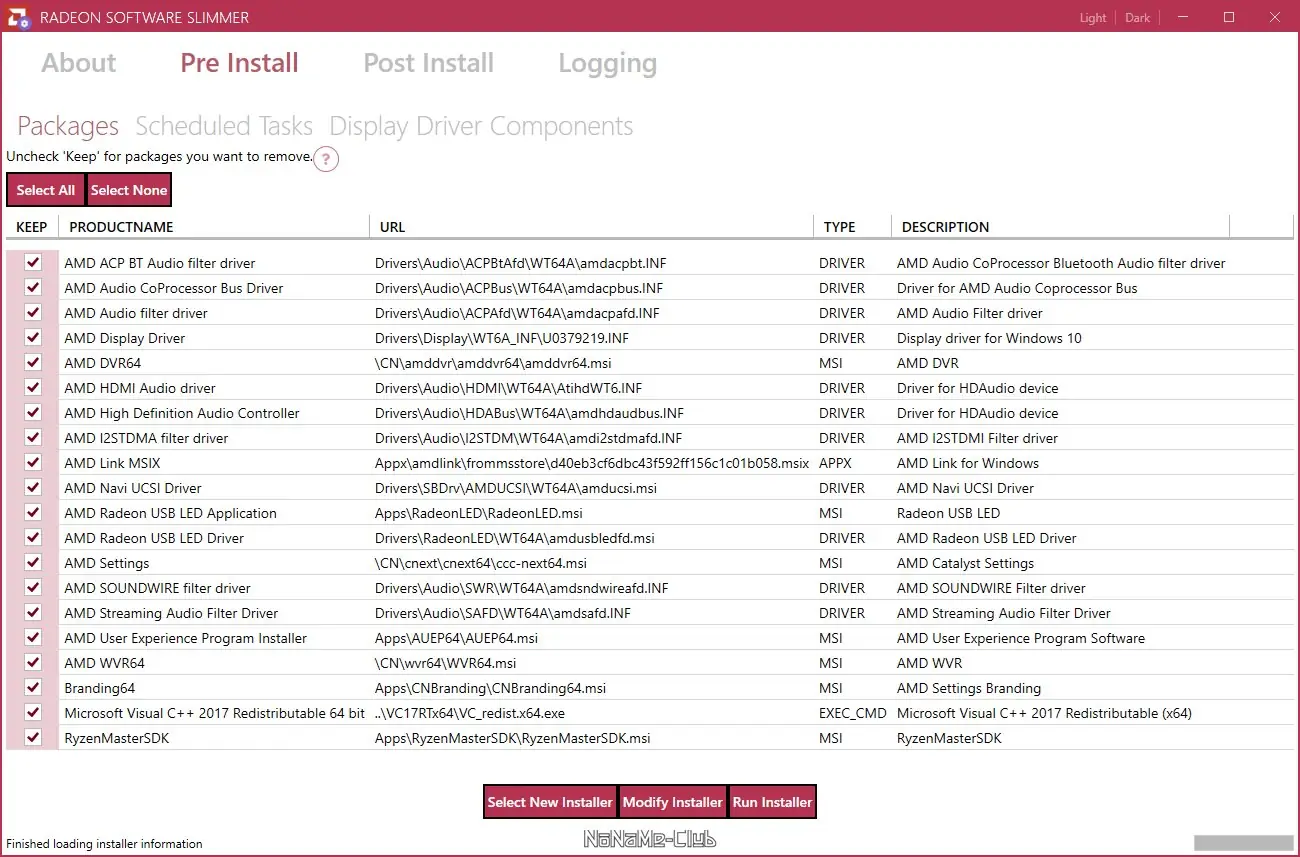Sort by the URL column header
Image resolution: width=1300 pixels, height=857 pixels.
pyautogui.click(x=592, y=227)
